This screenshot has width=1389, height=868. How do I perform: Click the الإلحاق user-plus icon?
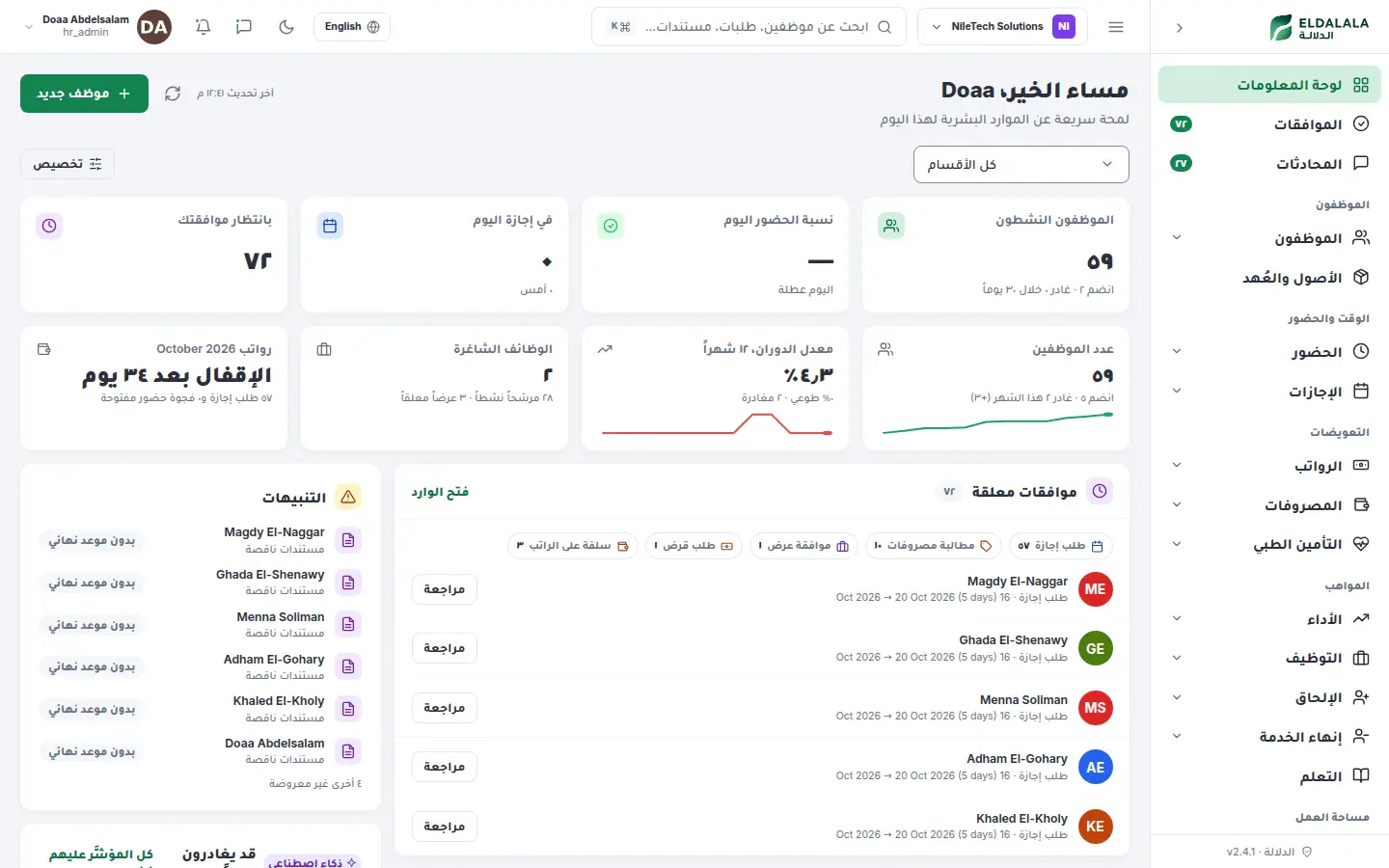click(1361, 697)
